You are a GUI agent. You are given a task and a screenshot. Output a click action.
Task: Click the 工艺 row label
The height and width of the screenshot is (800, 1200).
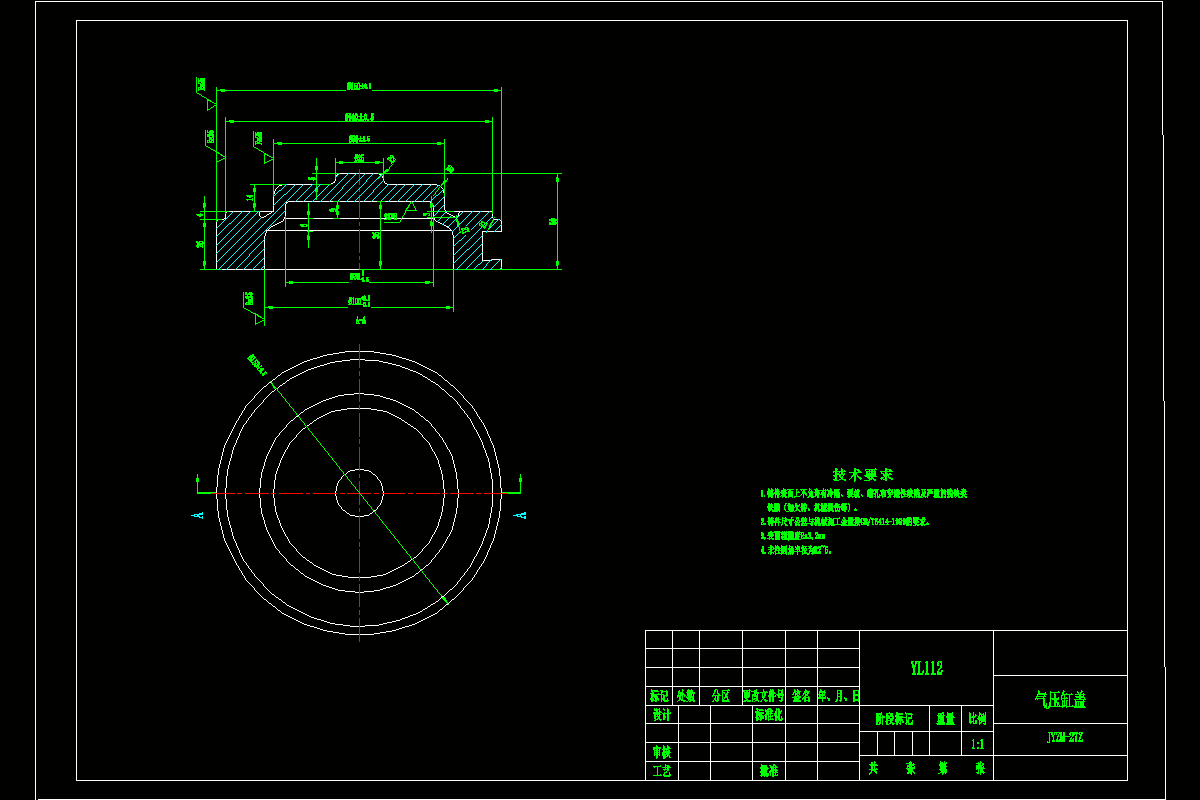coord(661,771)
